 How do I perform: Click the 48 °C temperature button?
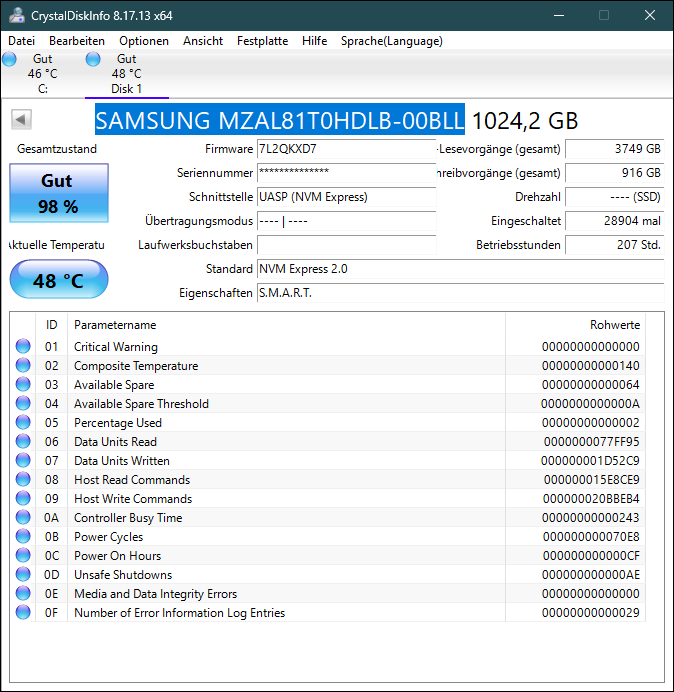59,279
